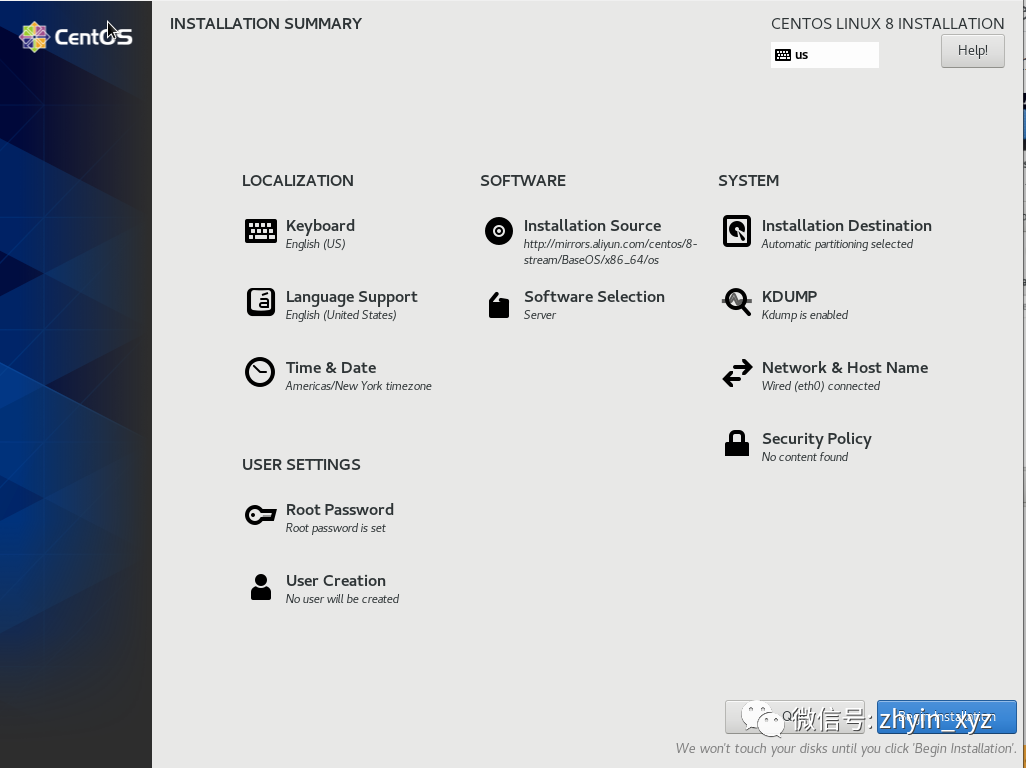Click 'Root password is set' status text
This screenshot has height=768, width=1026.
[x=336, y=528]
